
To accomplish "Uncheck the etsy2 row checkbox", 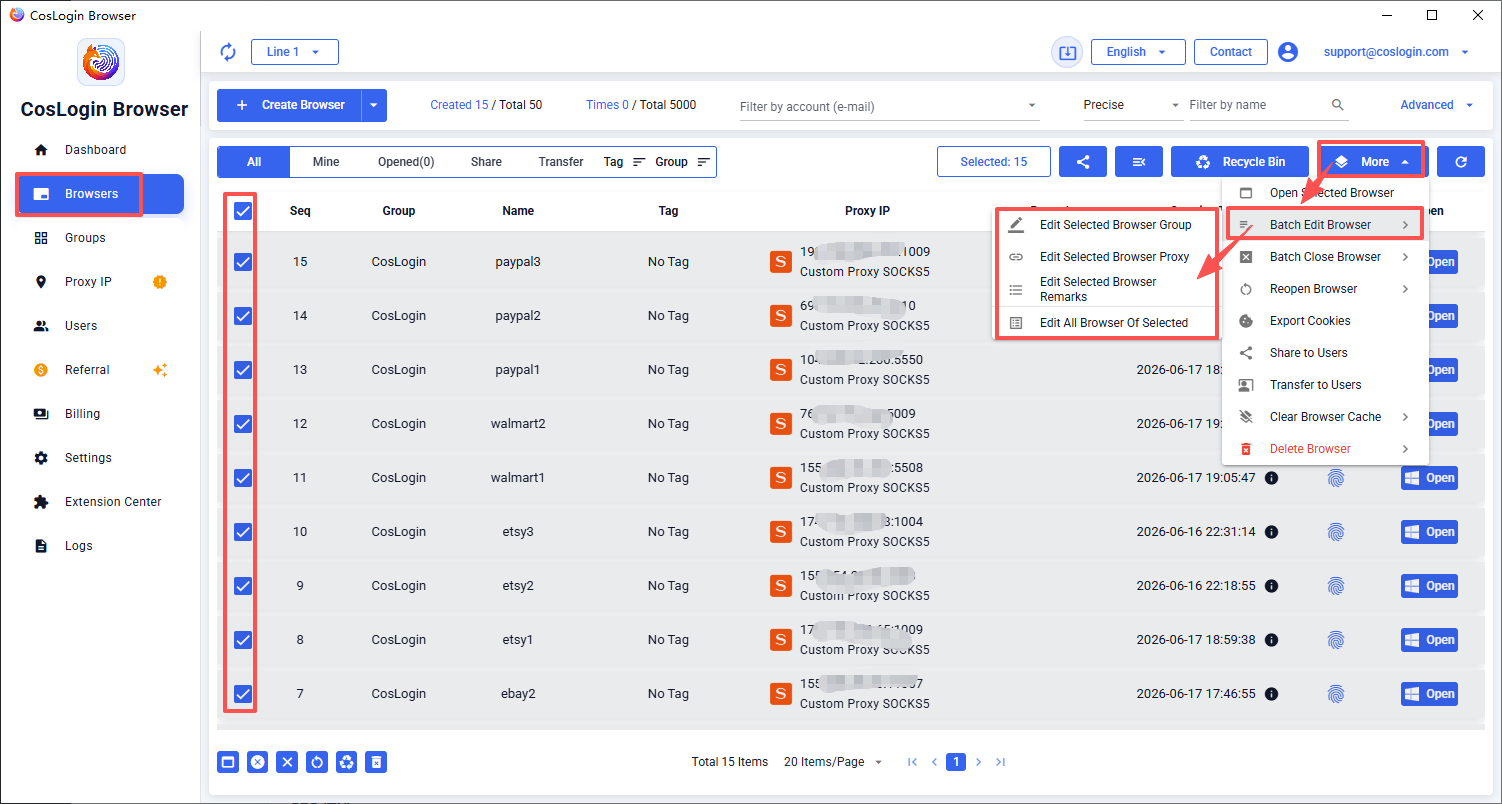I will (x=242, y=586).
